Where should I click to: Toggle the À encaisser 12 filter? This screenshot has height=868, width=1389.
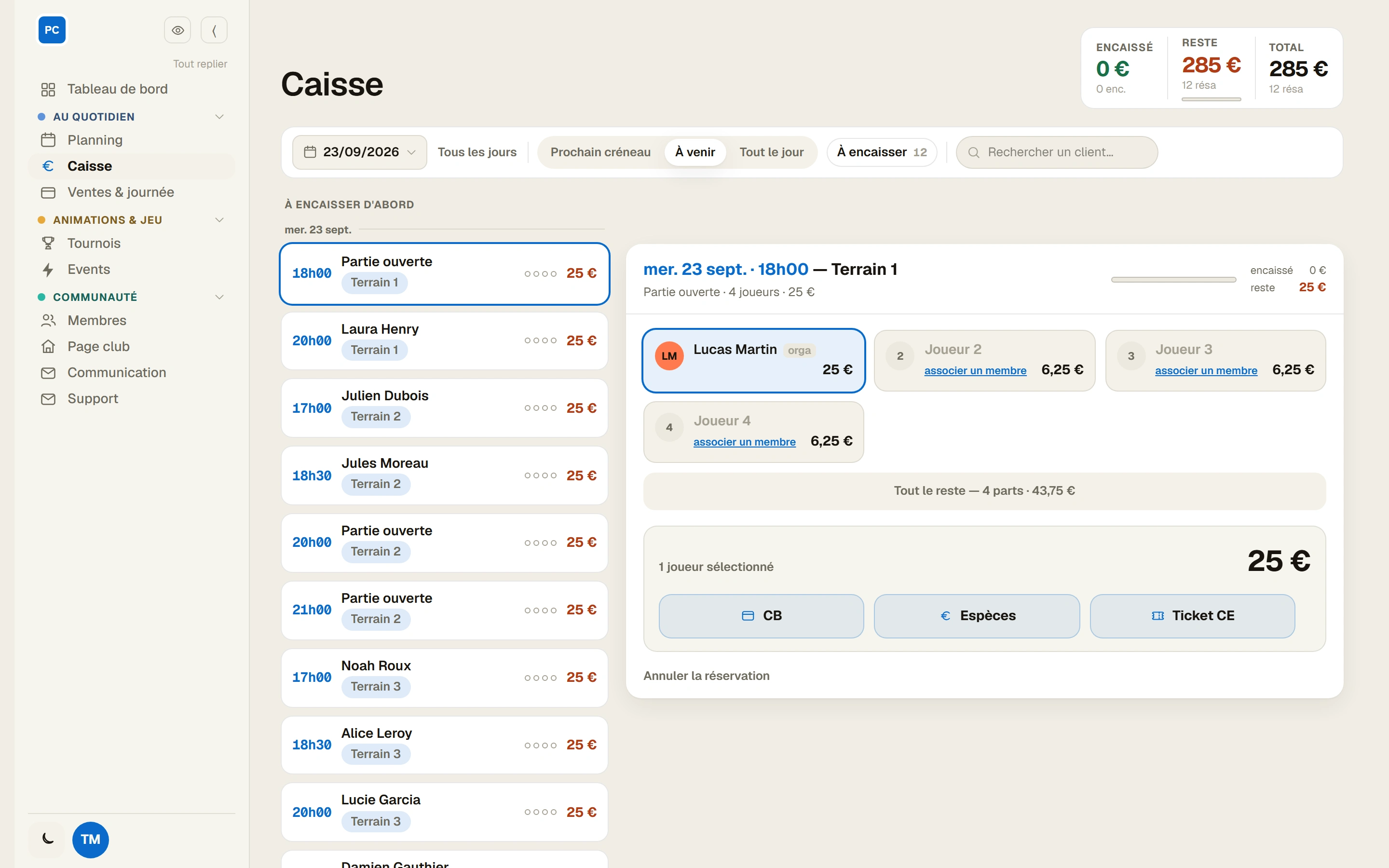pos(882,152)
